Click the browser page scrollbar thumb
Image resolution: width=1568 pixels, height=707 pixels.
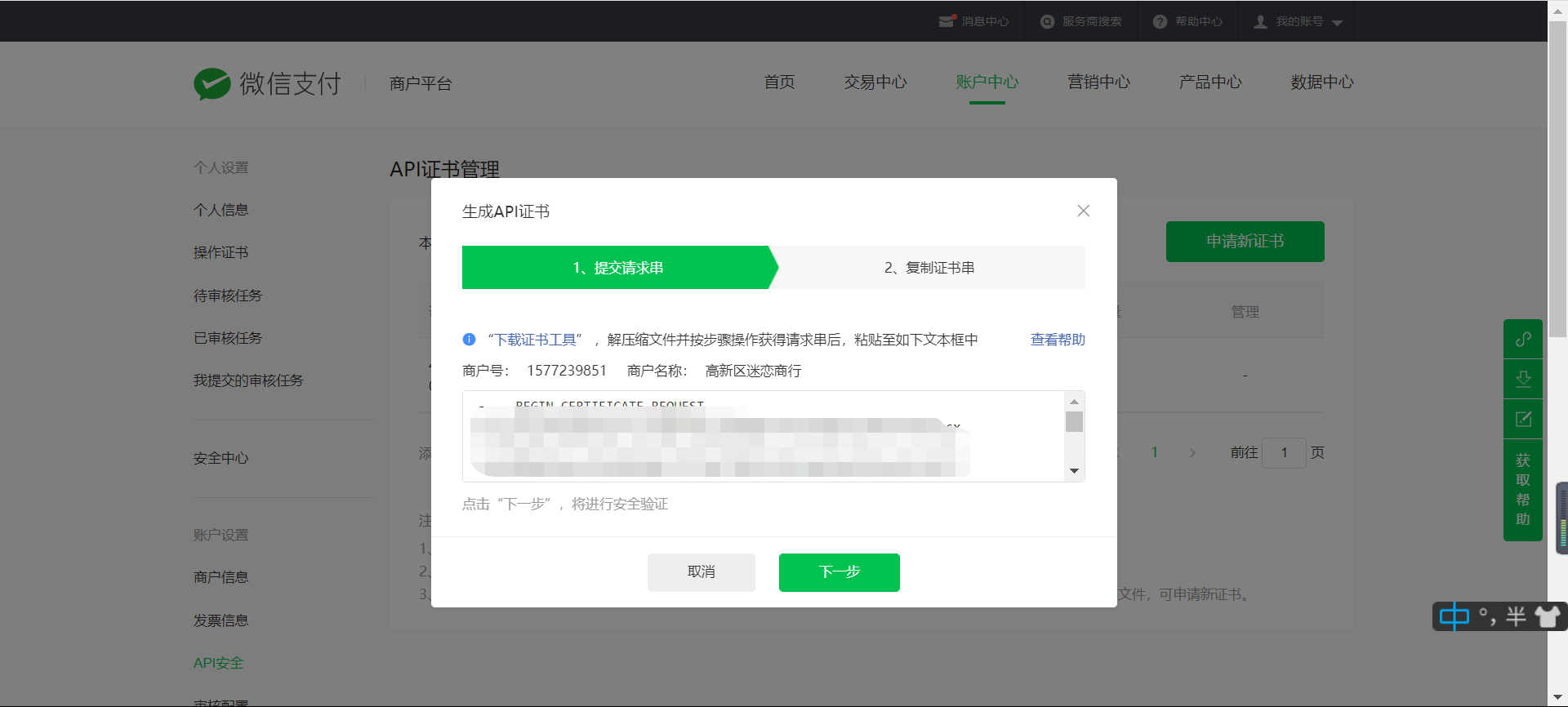pos(1557,178)
